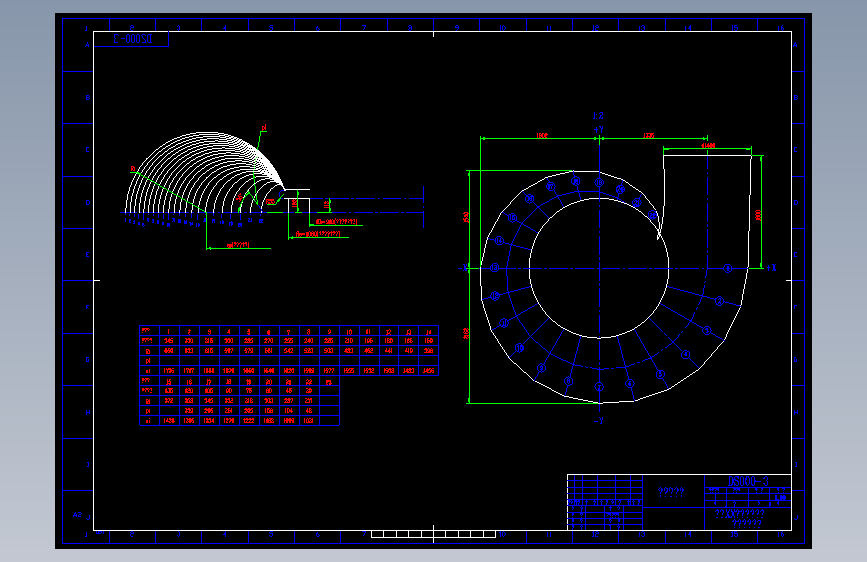Click circled station marker 13 on volute
Viewport: 867px width, 562px height.
494,268
